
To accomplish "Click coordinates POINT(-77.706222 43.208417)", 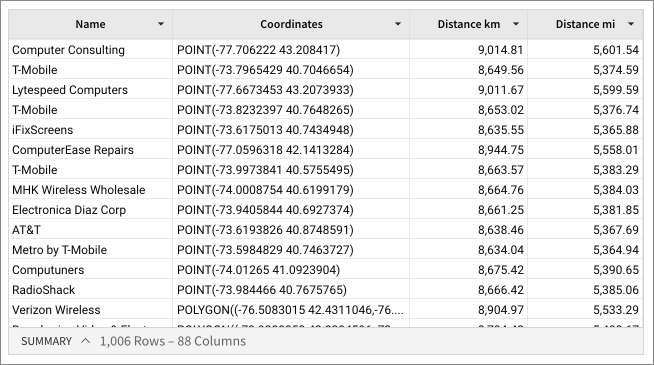I will click(259, 50).
